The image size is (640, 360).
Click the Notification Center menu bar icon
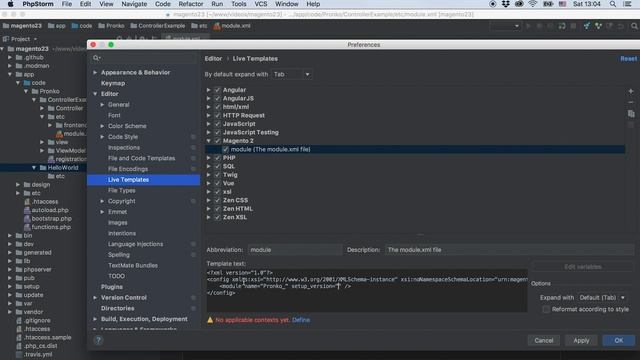(x=628, y=4)
